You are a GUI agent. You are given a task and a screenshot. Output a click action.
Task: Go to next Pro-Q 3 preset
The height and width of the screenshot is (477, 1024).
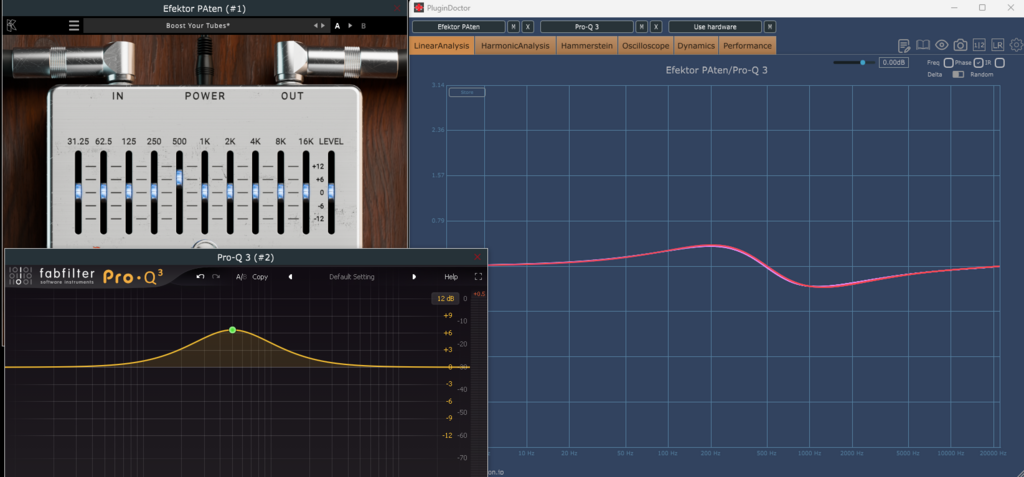pos(414,276)
